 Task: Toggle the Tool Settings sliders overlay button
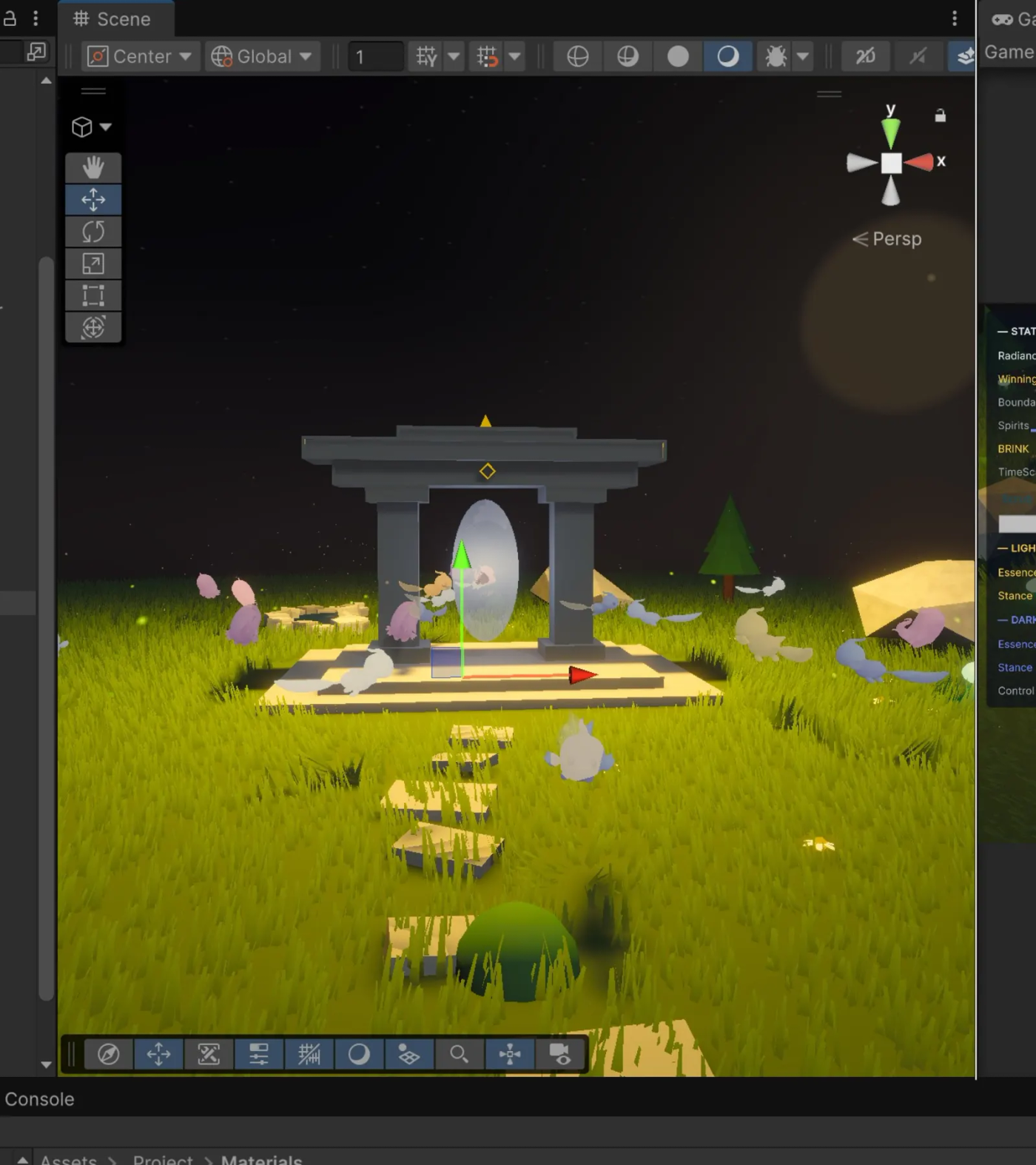tap(259, 1054)
